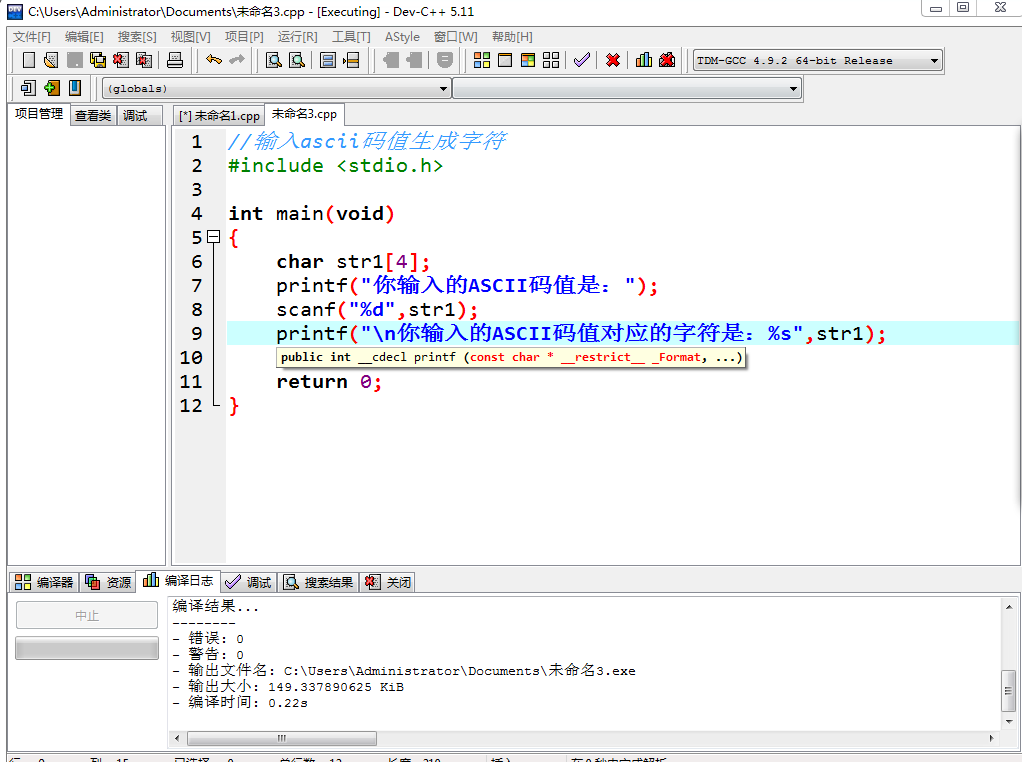Open the 项目[P] menu
Screen dimensions: 1022x762
pyautogui.click(x=244, y=37)
